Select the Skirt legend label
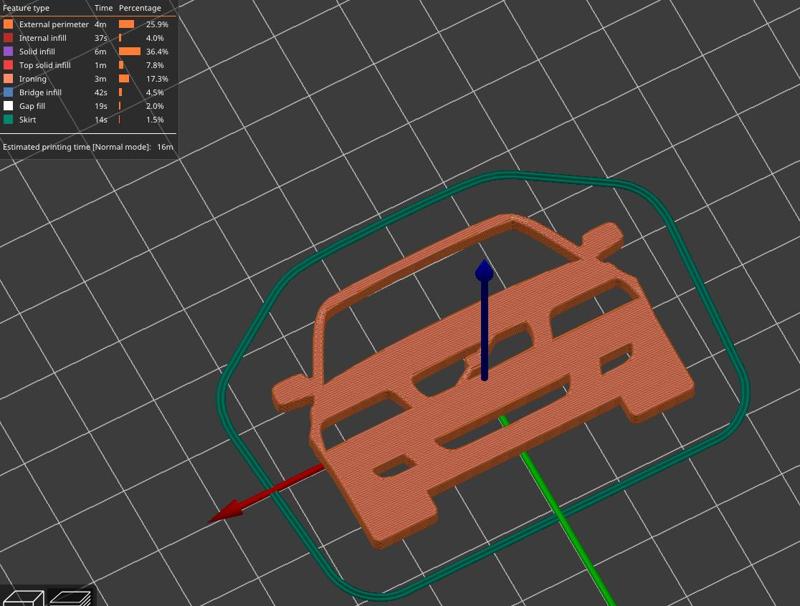Screen dimensions: 800x606 [28, 120]
